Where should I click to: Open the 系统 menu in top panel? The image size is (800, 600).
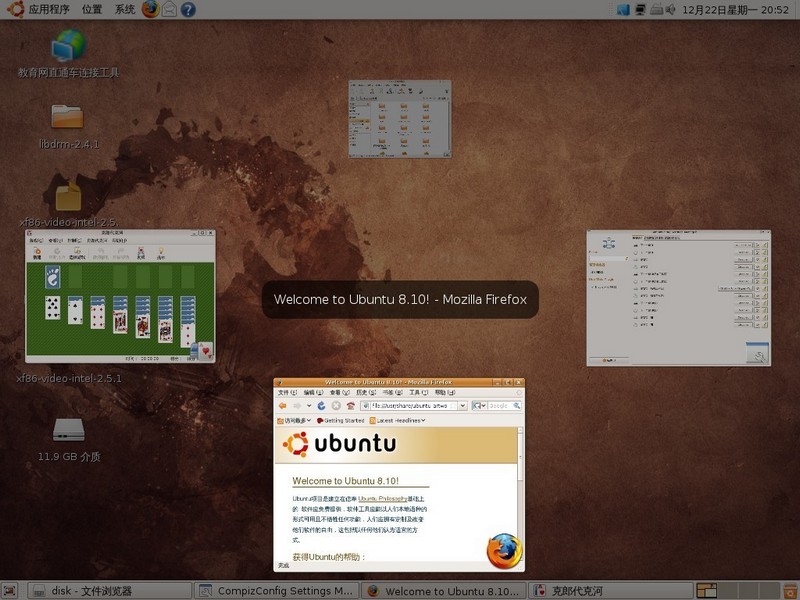pyautogui.click(x=124, y=9)
